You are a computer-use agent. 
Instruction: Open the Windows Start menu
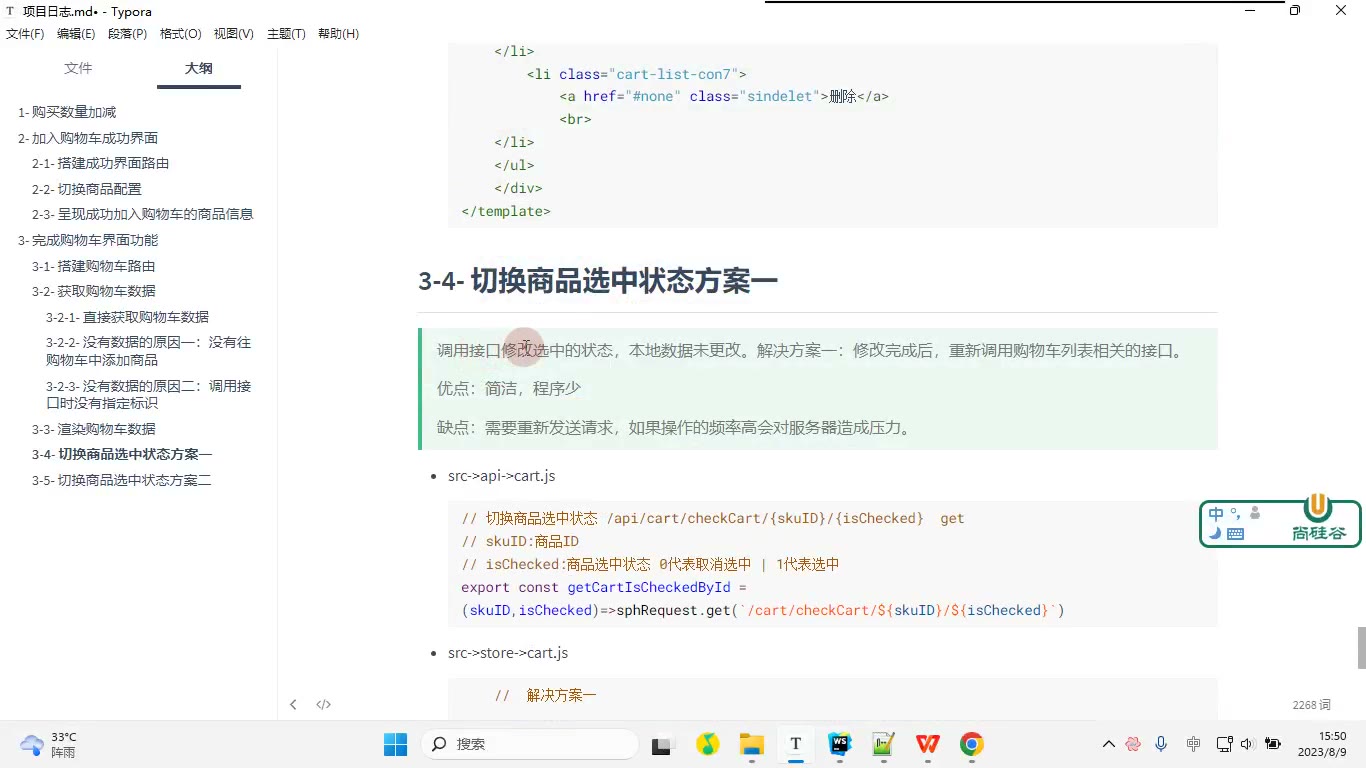pyautogui.click(x=396, y=744)
